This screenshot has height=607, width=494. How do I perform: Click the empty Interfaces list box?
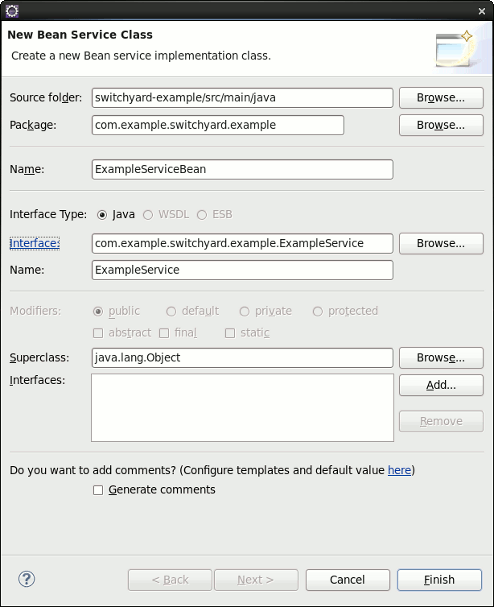pos(242,407)
